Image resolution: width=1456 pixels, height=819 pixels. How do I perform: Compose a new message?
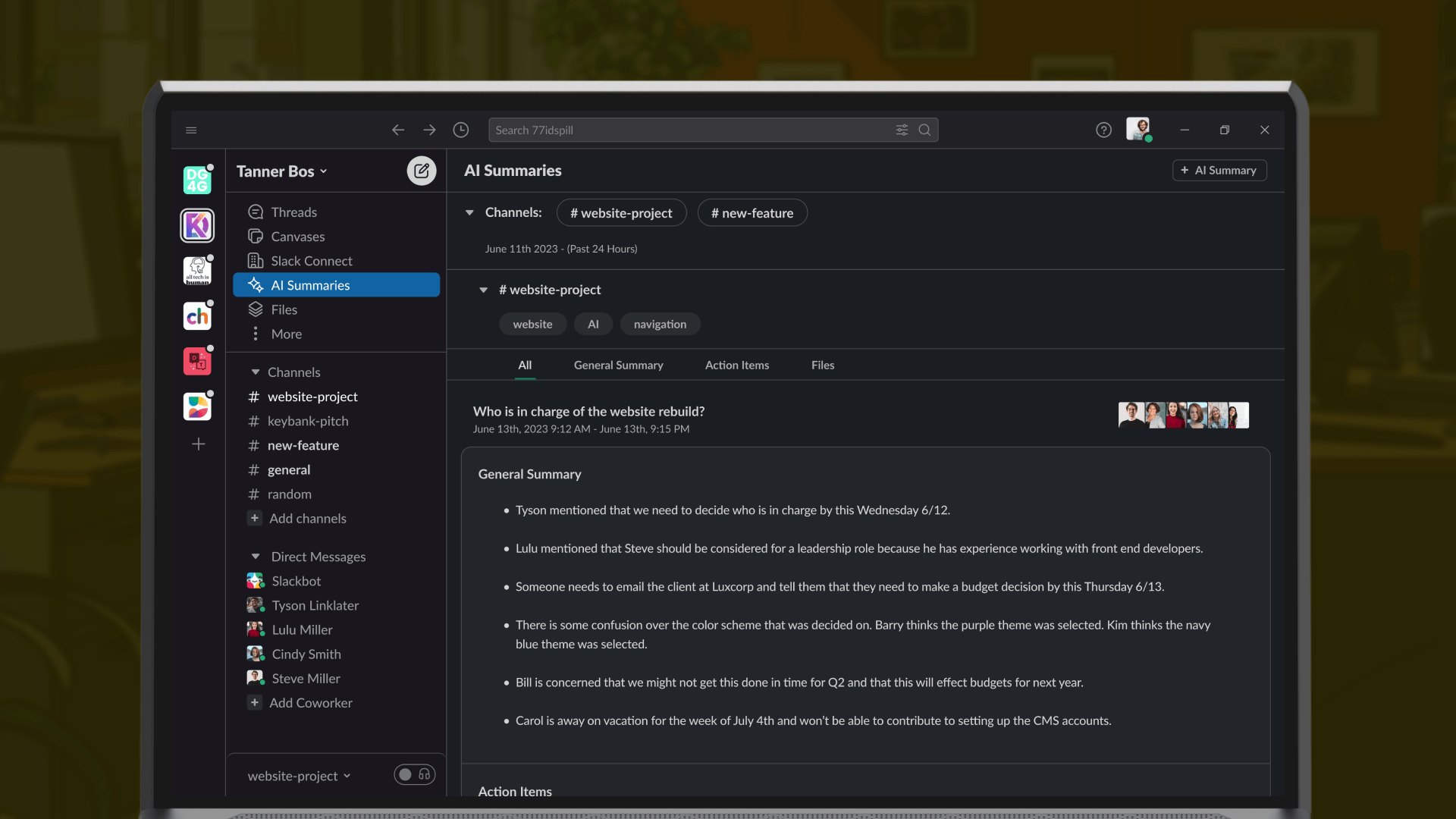coord(422,171)
